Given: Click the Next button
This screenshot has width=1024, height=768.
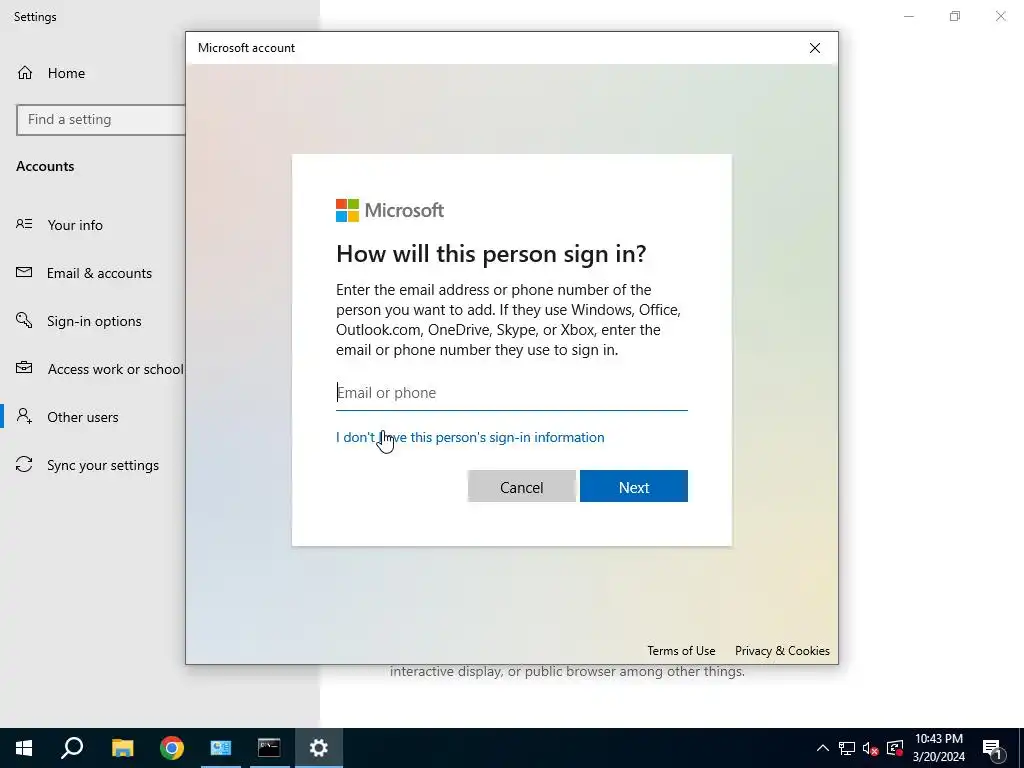Looking at the screenshot, I should [x=633, y=487].
